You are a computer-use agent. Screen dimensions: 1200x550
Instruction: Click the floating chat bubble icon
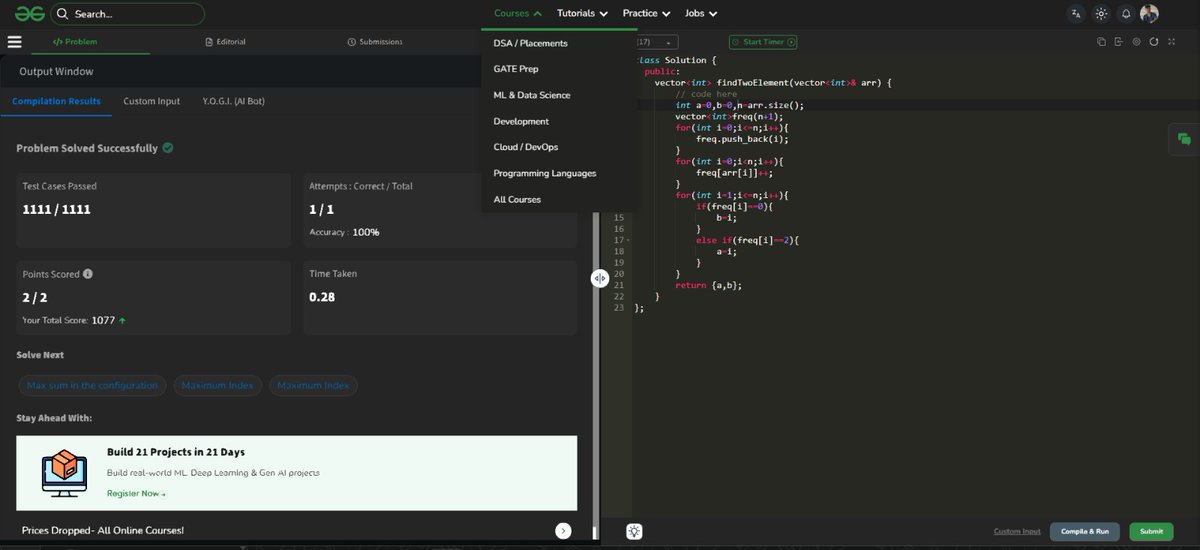point(1184,140)
